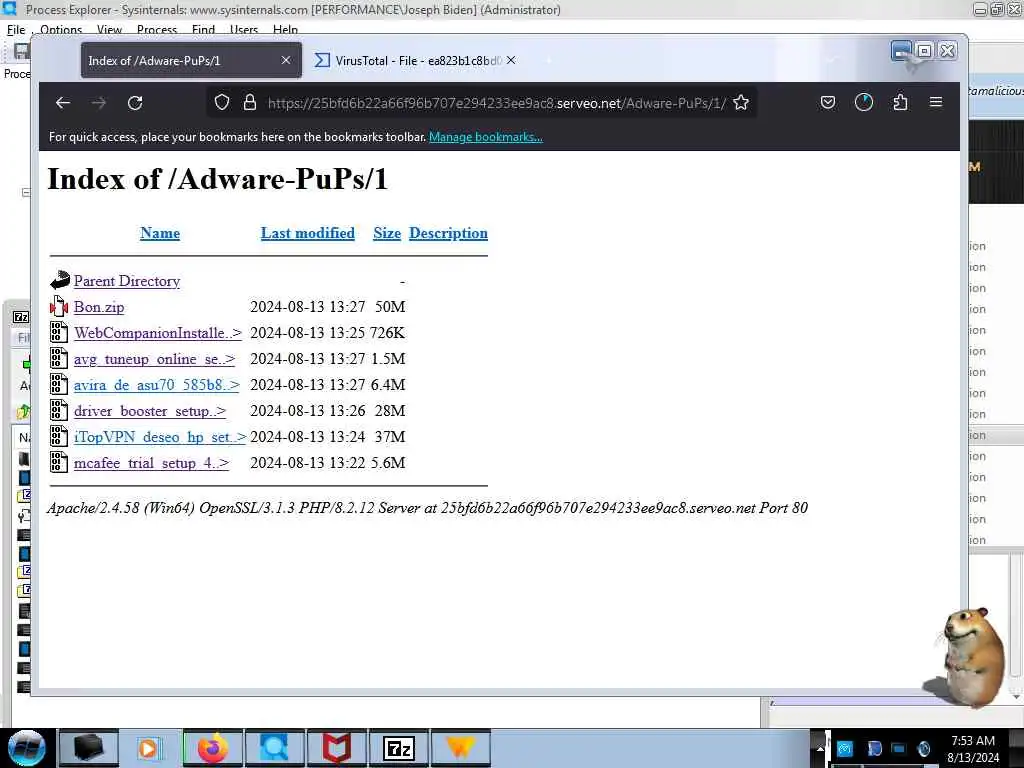Screen dimensions: 1024x768
Task: Open the Parent Directory link
Action: point(127,281)
